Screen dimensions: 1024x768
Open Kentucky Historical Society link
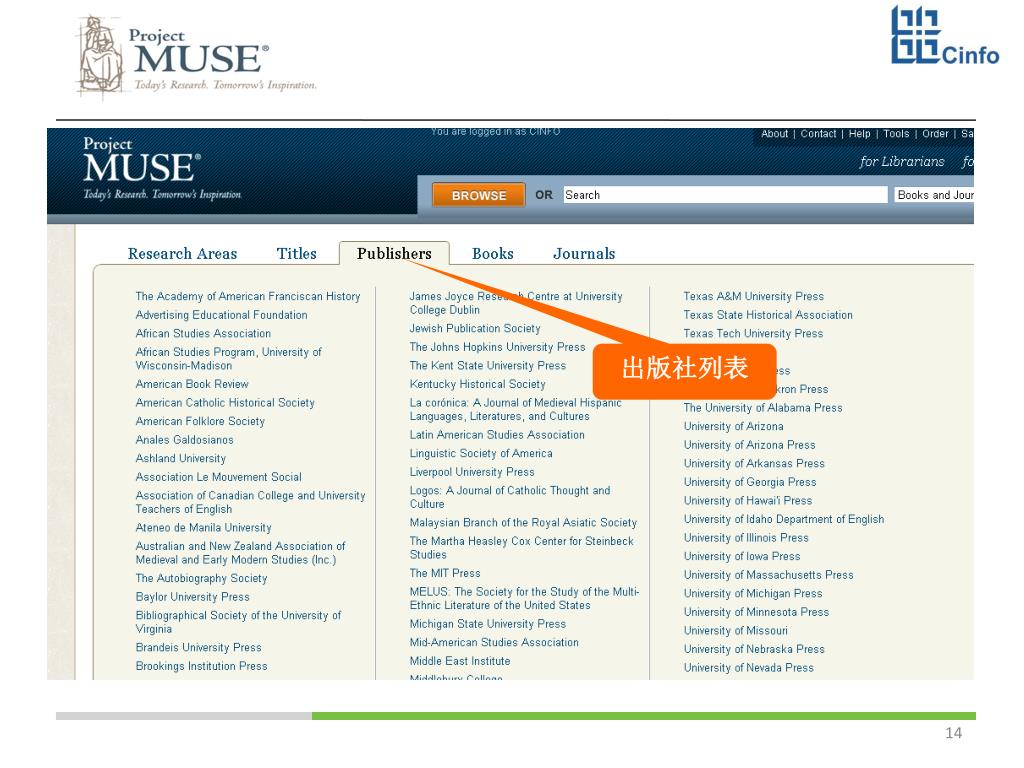point(477,385)
